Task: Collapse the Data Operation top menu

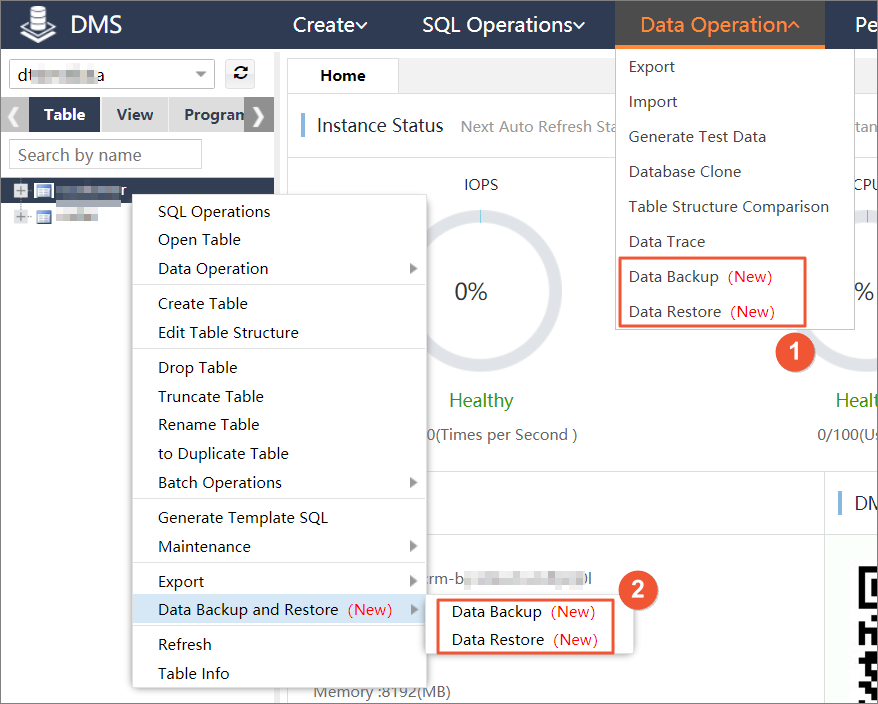Action: (x=720, y=25)
